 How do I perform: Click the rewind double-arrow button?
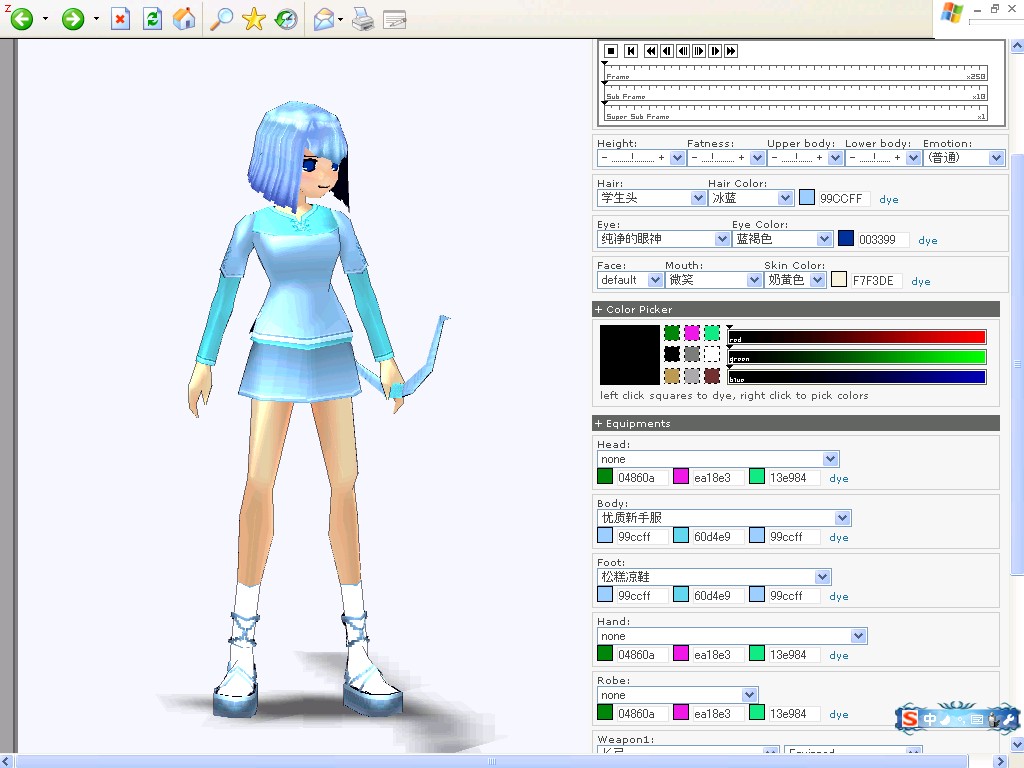click(x=650, y=51)
